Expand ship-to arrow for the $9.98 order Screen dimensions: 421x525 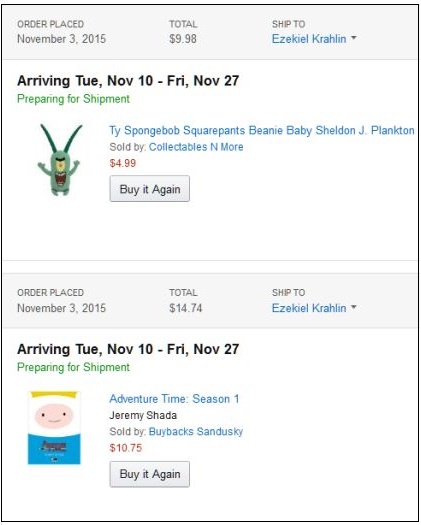click(354, 38)
